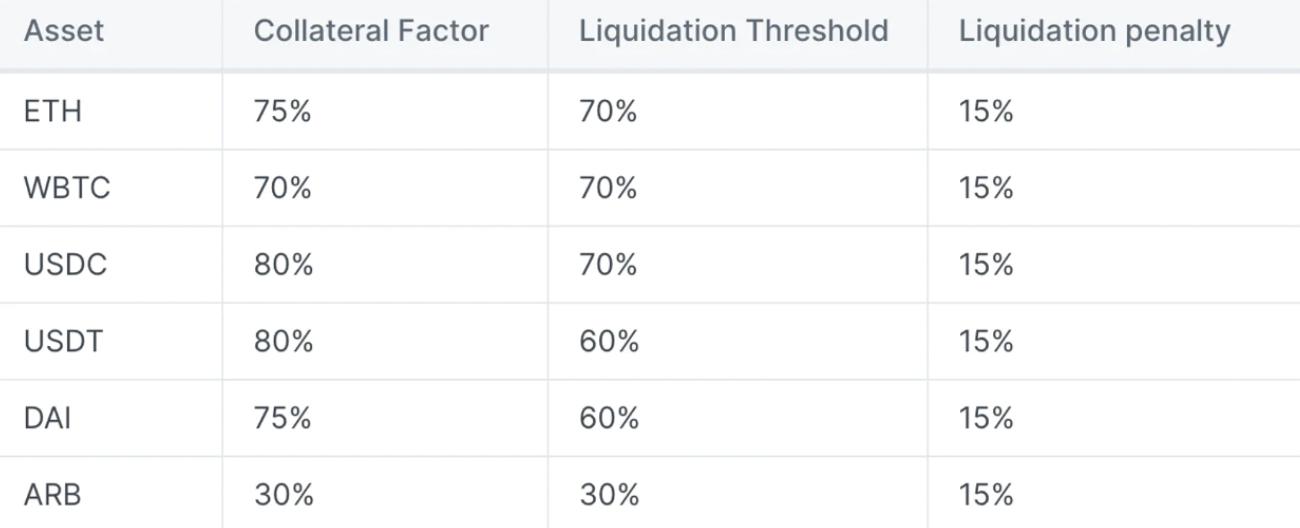Viewport: 1300px width, 528px height.
Task: Select the ETH asset cell
Action: click(52, 111)
